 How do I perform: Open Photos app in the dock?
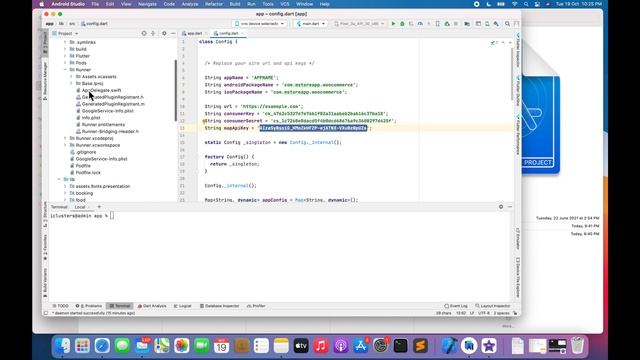(x=182, y=346)
